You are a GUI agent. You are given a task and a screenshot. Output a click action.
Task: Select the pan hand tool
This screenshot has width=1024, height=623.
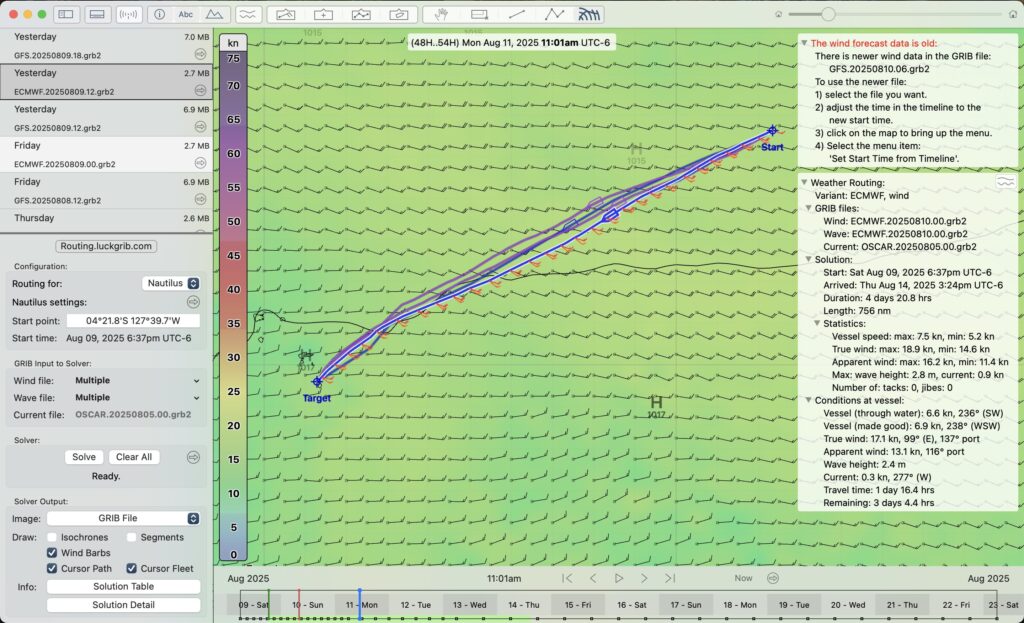[x=442, y=15]
